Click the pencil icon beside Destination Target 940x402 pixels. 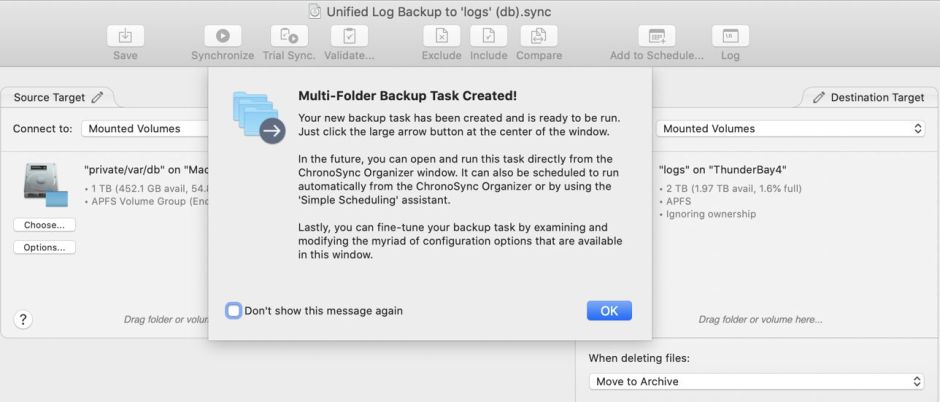(819, 97)
